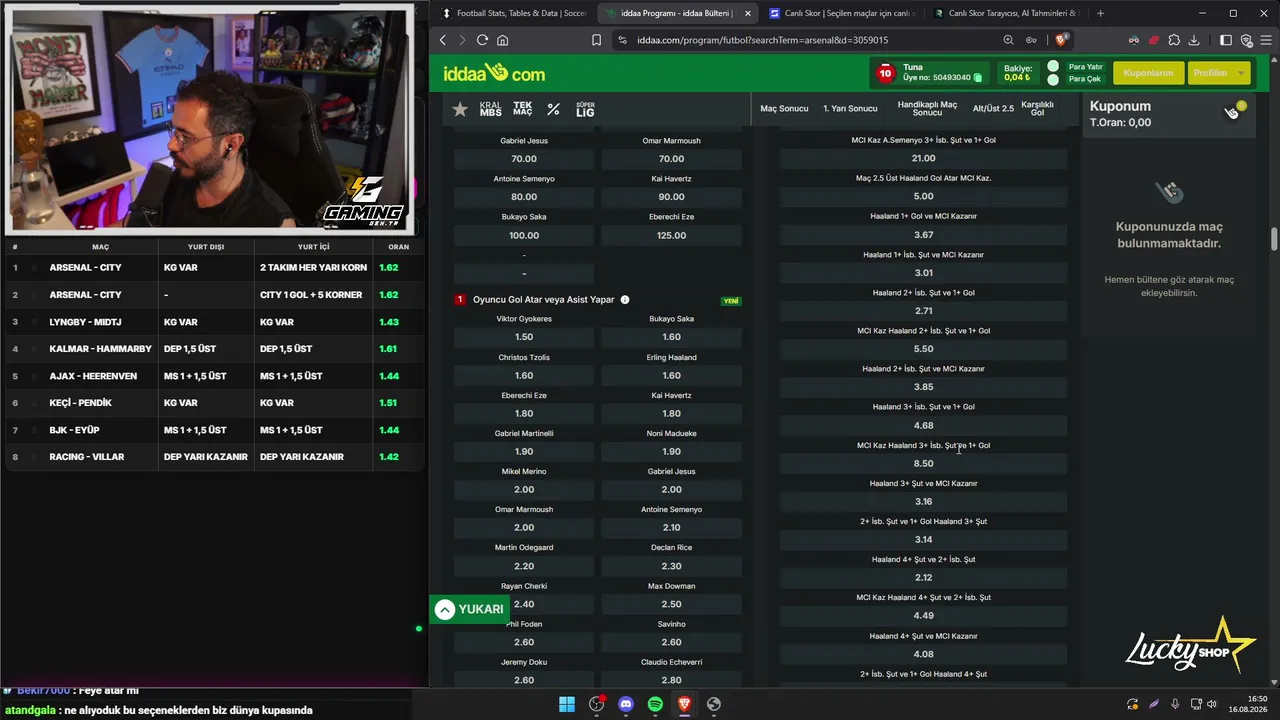1280x720 pixels.
Task: Select the 1. Yarı Sonucu market tab
Action: pos(850,109)
